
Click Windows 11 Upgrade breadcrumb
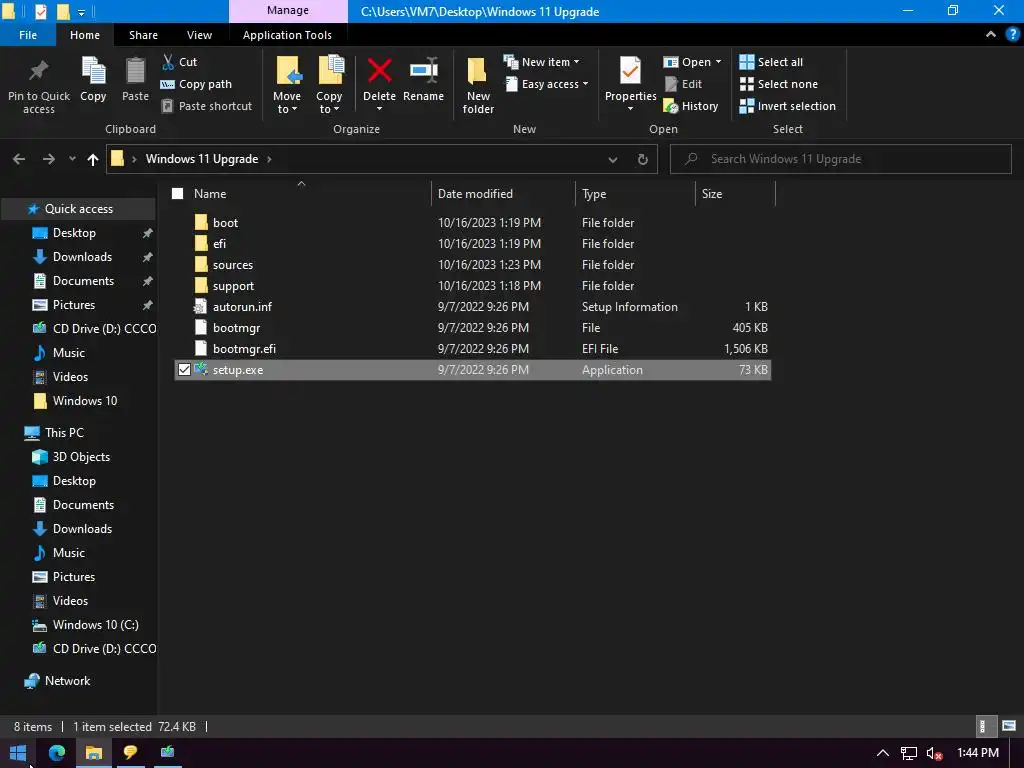click(x=202, y=159)
